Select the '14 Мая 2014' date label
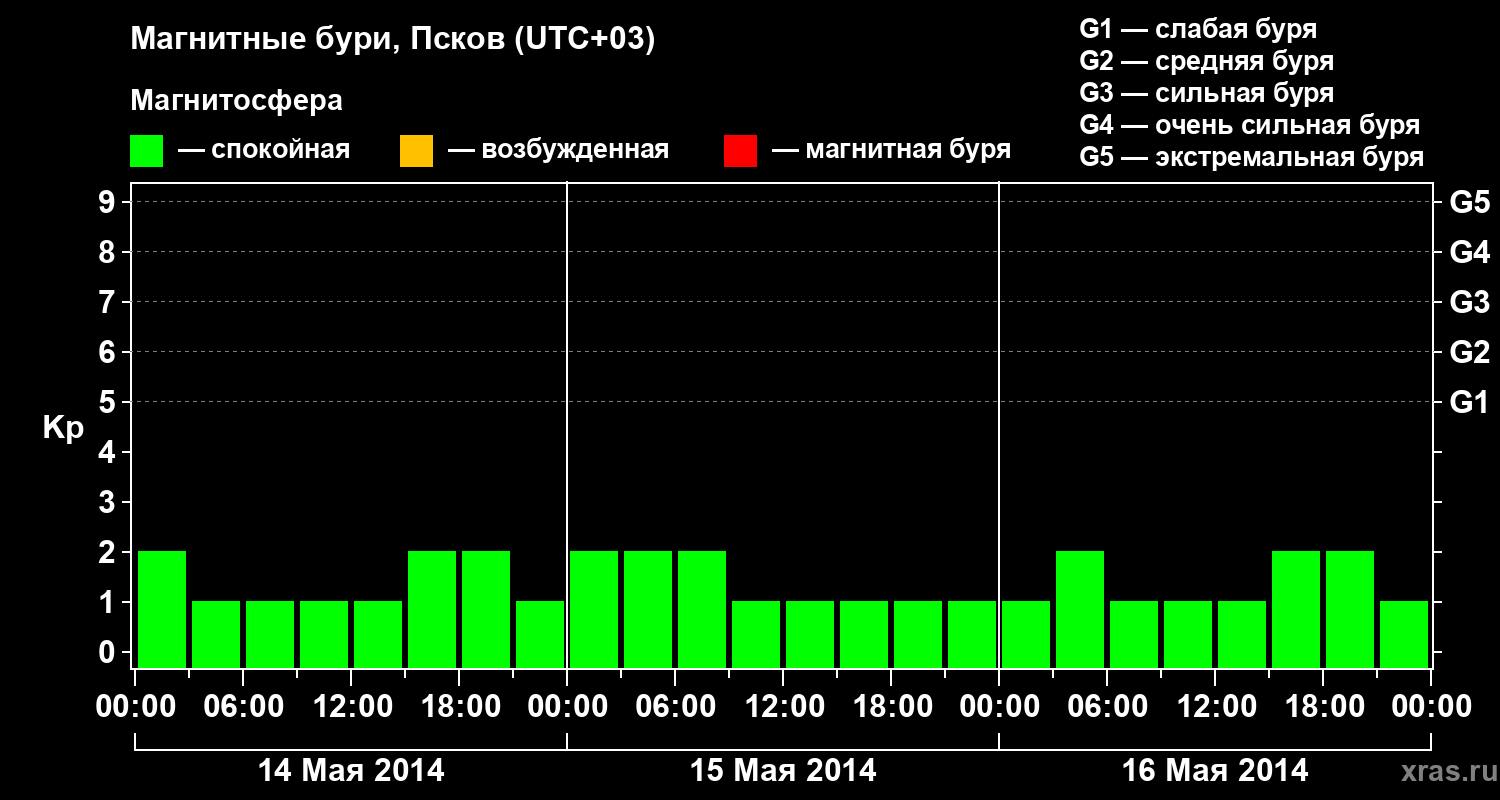Viewport: 1500px width, 800px height. tap(351, 771)
